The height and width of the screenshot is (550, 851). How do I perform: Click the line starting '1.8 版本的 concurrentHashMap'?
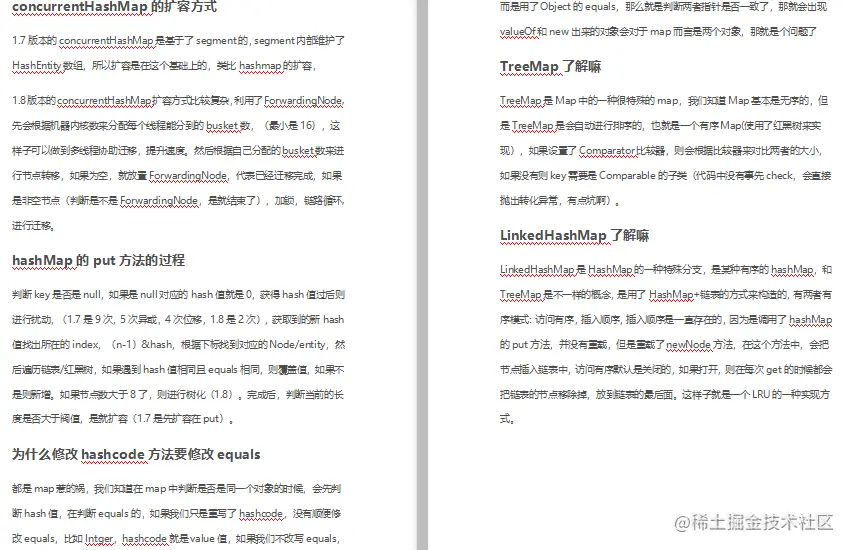pos(178,101)
